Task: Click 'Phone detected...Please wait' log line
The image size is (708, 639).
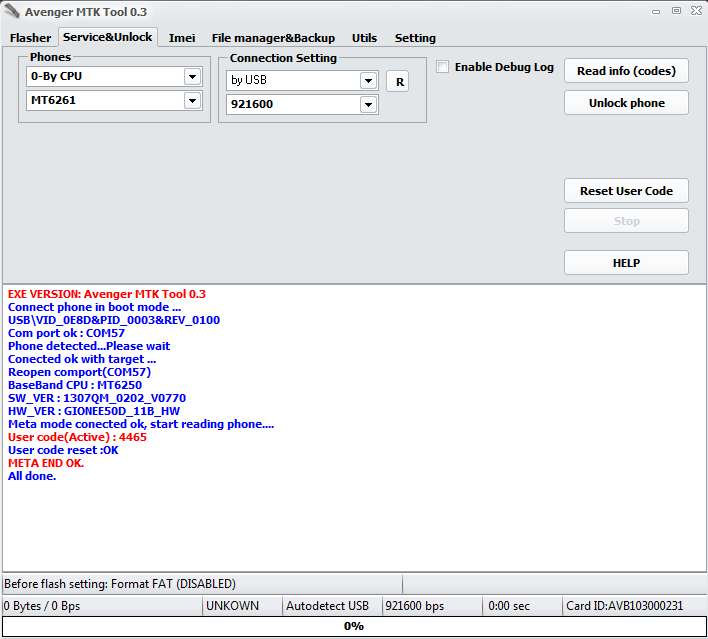Action: [x=89, y=346]
